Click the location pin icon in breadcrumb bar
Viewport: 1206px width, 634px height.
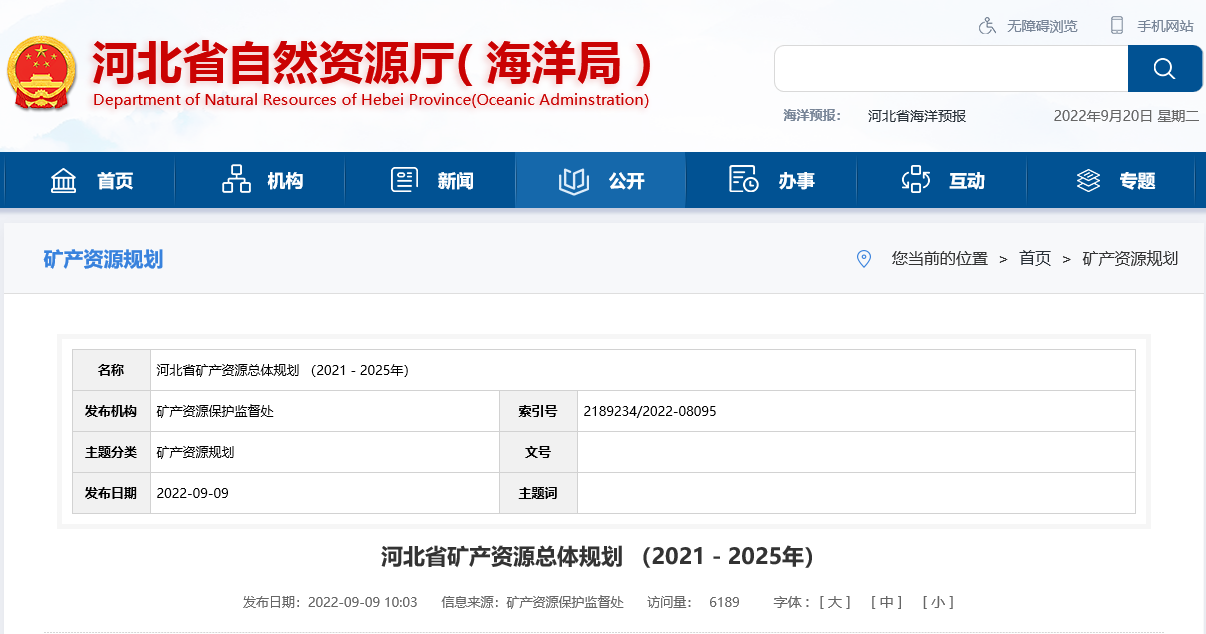(863, 258)
